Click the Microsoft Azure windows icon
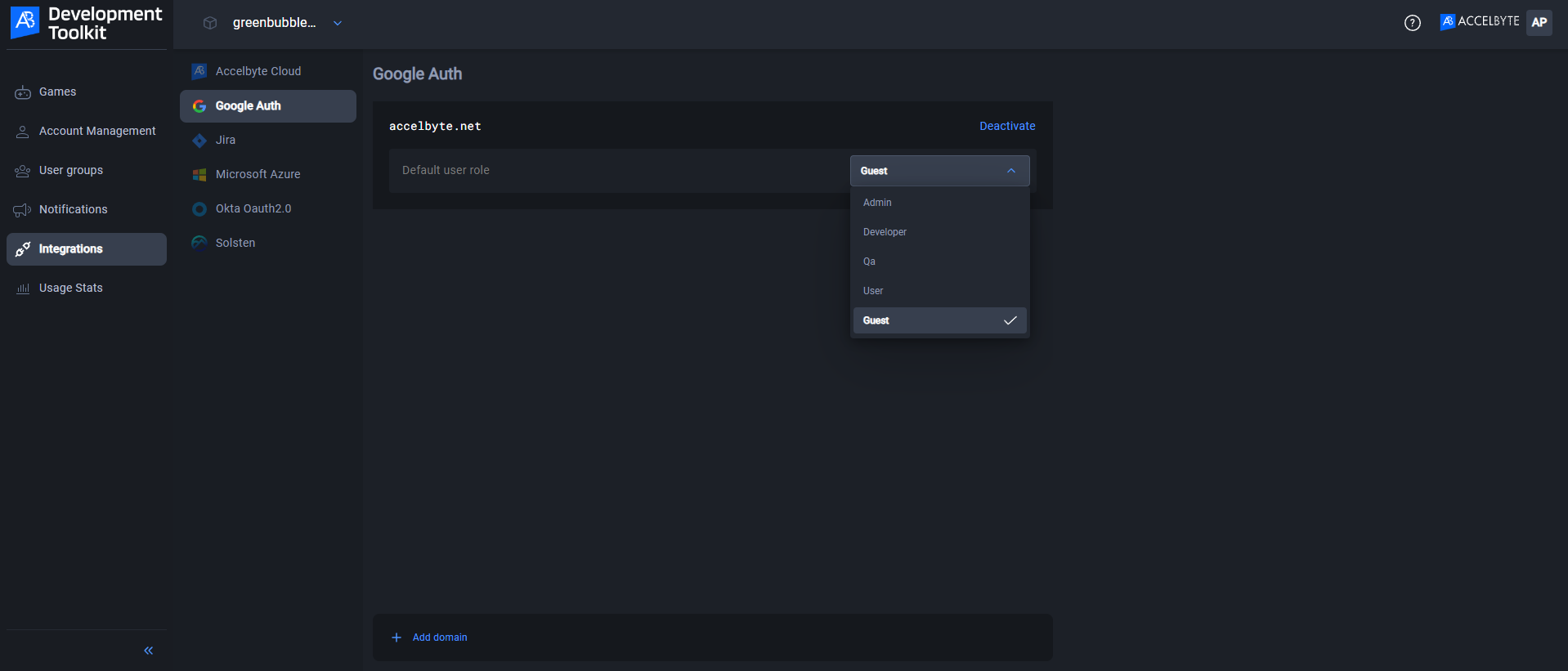 click(x=199, y=175)
